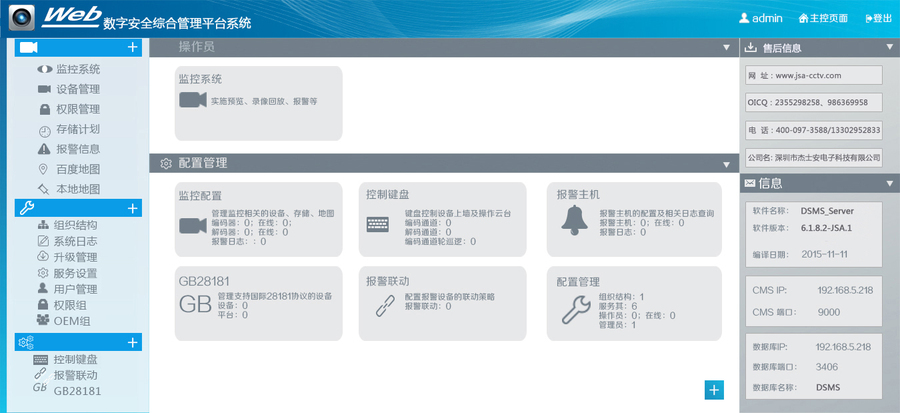
Task: Click 登出 to log out
Action: 879,18
